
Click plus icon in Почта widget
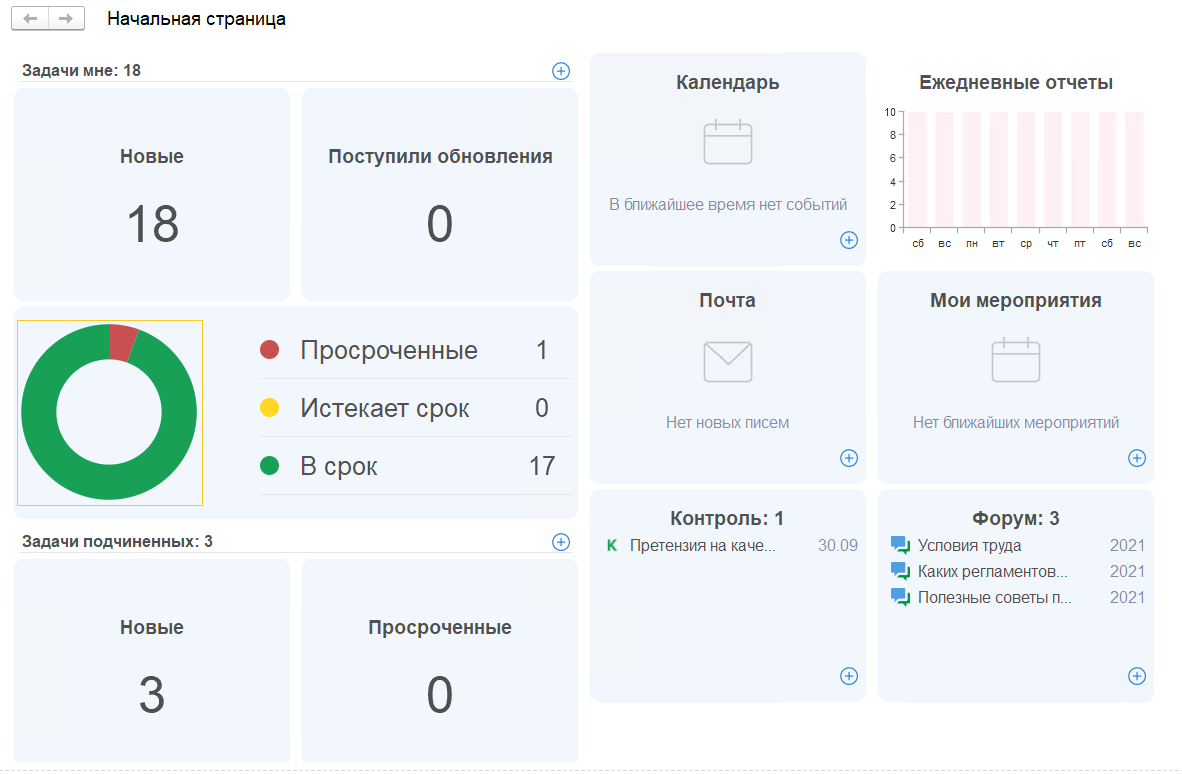pos(849,458)
